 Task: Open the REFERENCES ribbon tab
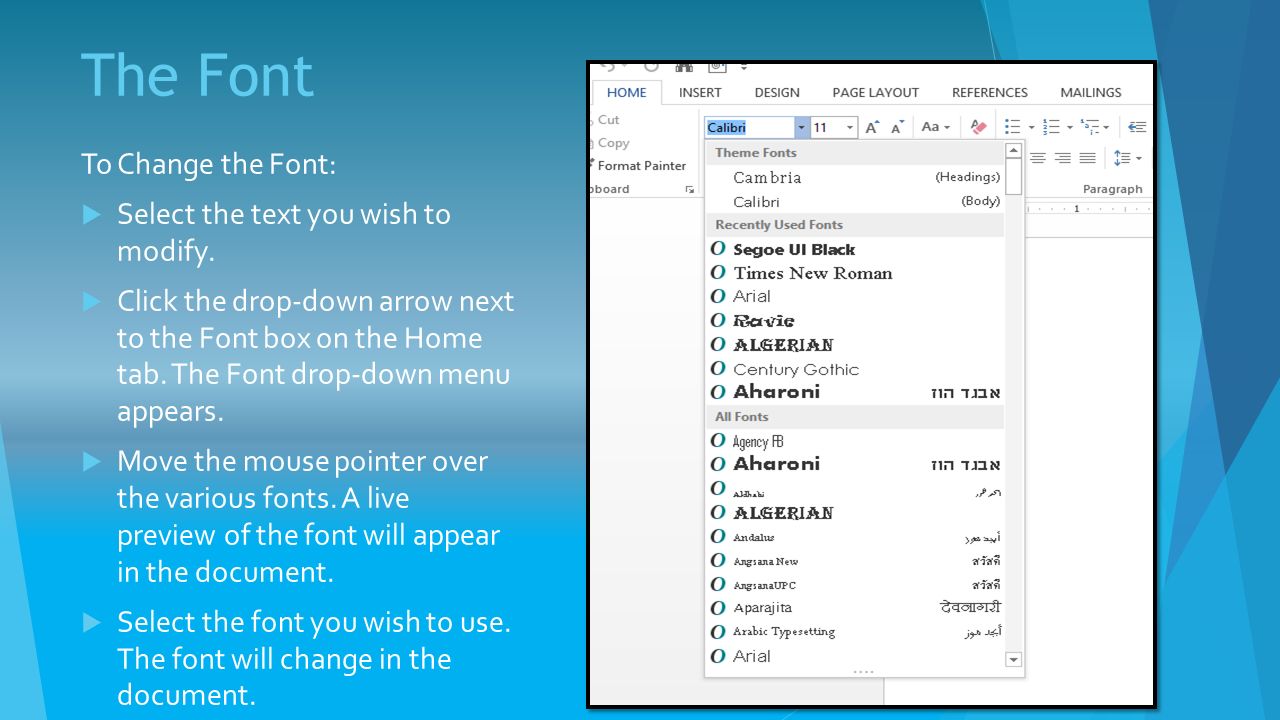pyautogui.click(x=990, y=92)
